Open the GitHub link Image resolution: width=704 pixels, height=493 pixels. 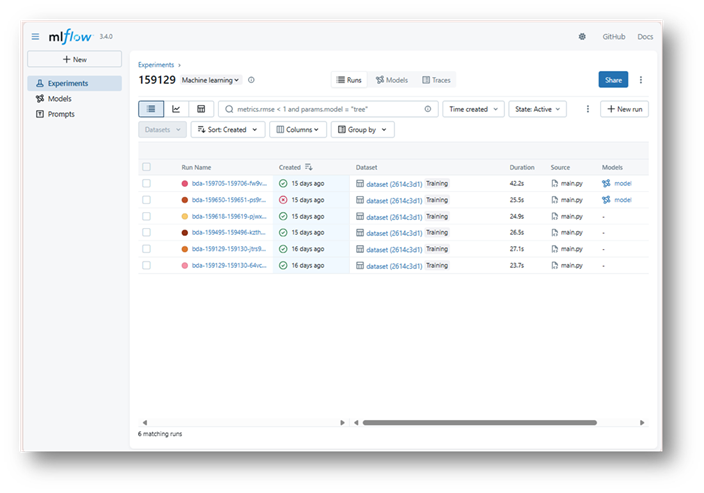(614, 36)
